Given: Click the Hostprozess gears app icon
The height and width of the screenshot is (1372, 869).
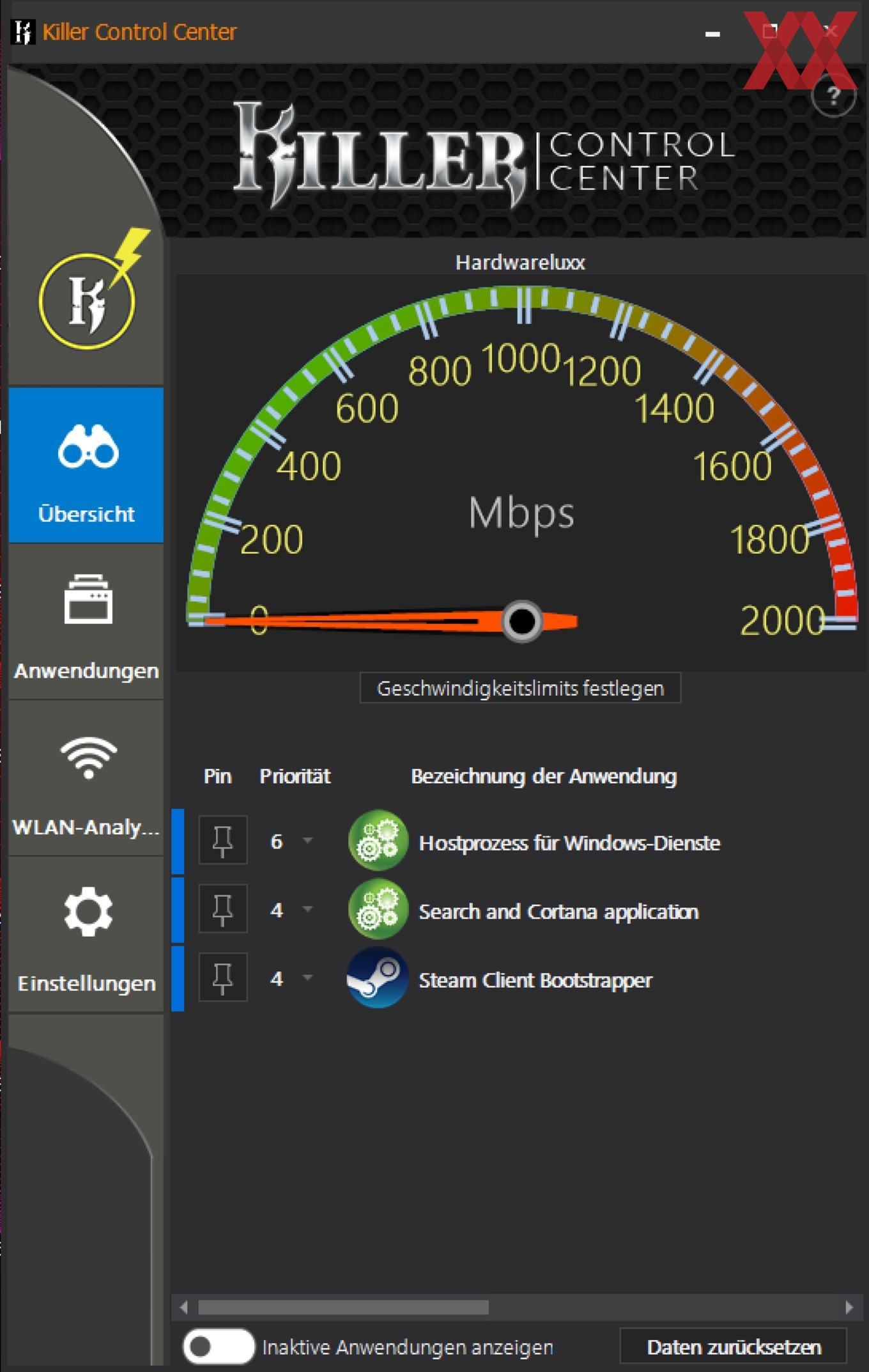Looking at the screenshot, I should point(378,841).
